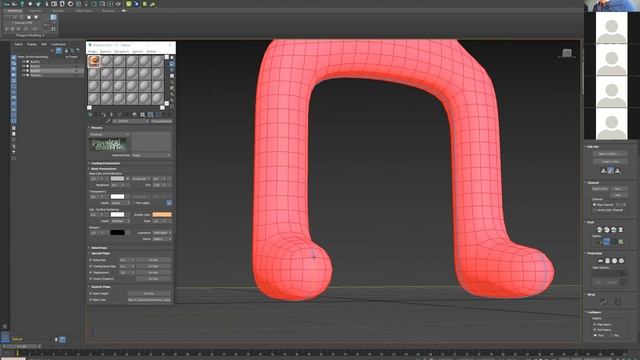Click Pelt Map icon in Peel rollout
Viewport: 640px width, 360px height.
621,230
